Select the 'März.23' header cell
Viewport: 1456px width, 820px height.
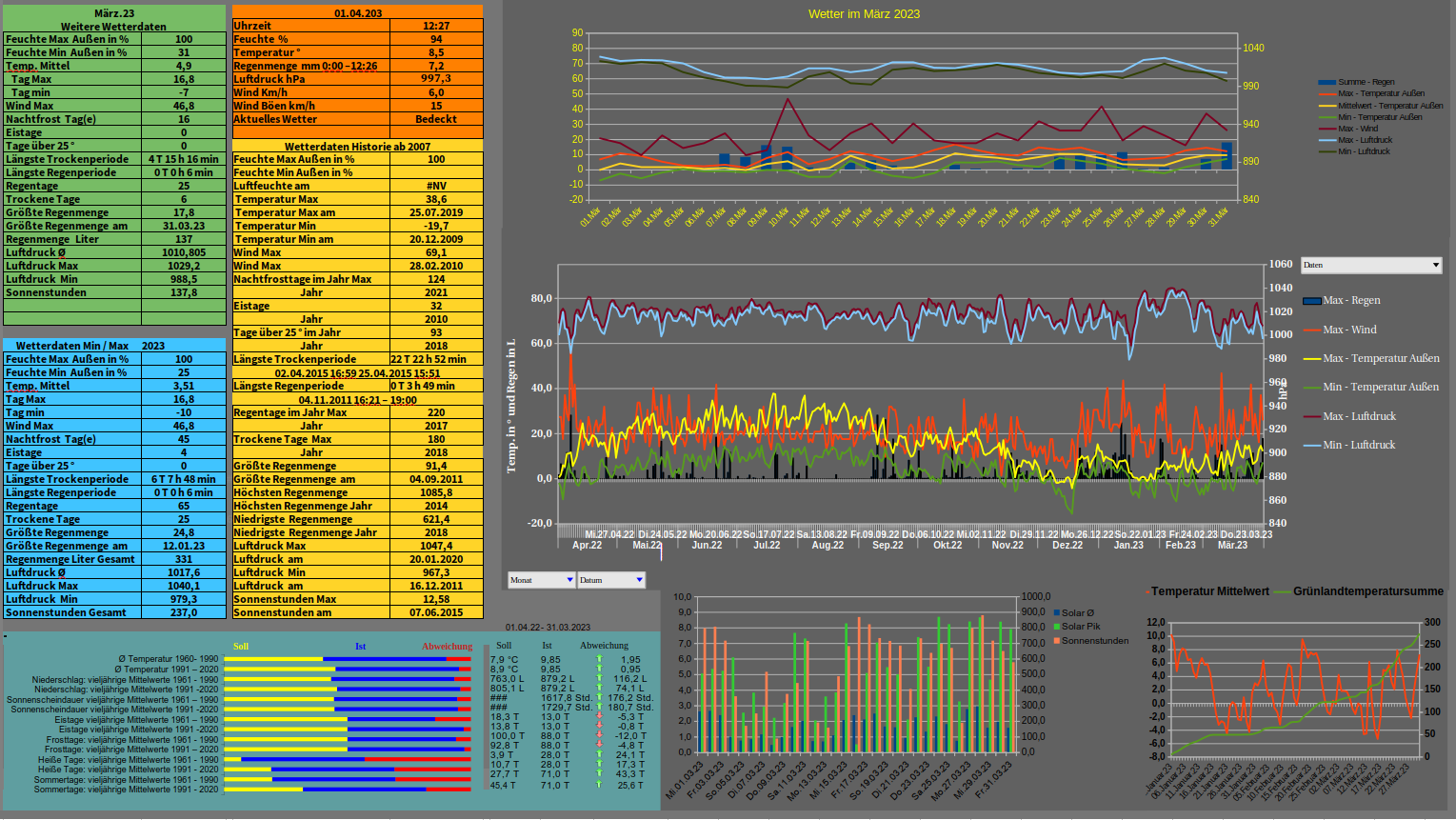click(114, 12)
